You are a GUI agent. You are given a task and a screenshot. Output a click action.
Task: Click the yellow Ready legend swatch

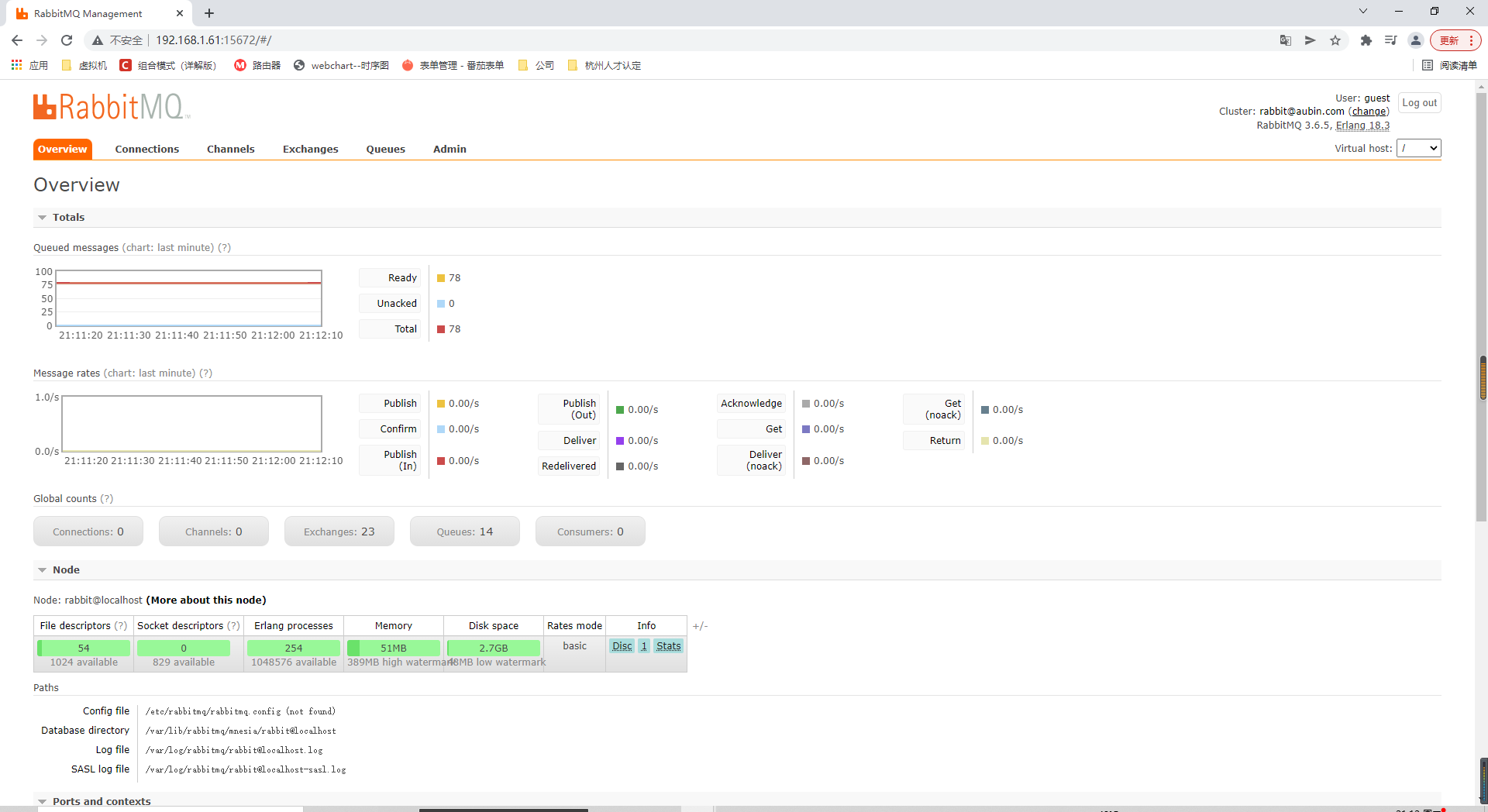[441, 278]
